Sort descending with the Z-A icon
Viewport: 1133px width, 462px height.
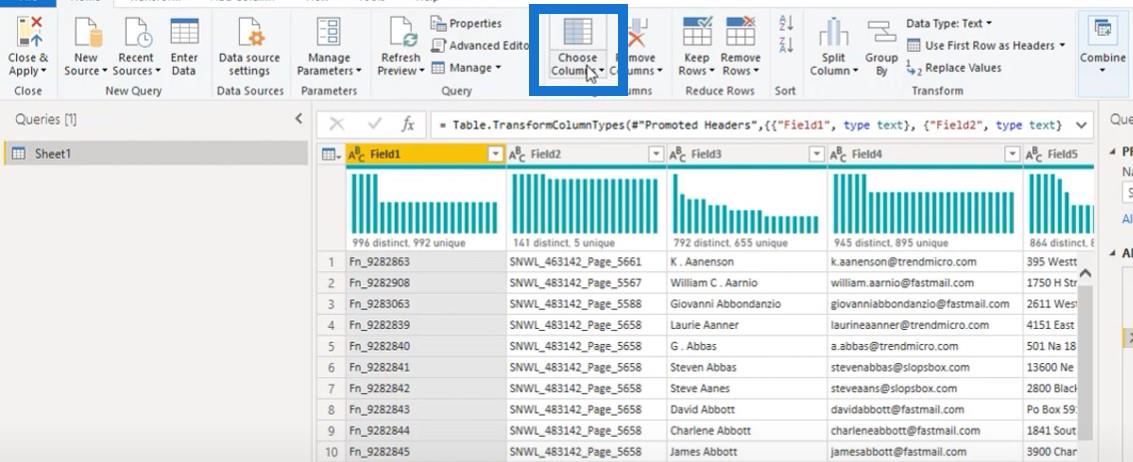coord(786,46)
